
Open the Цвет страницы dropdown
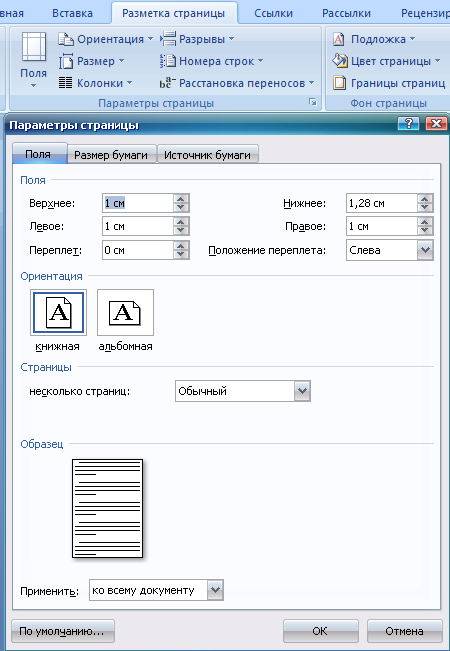(x=386, y=61)
